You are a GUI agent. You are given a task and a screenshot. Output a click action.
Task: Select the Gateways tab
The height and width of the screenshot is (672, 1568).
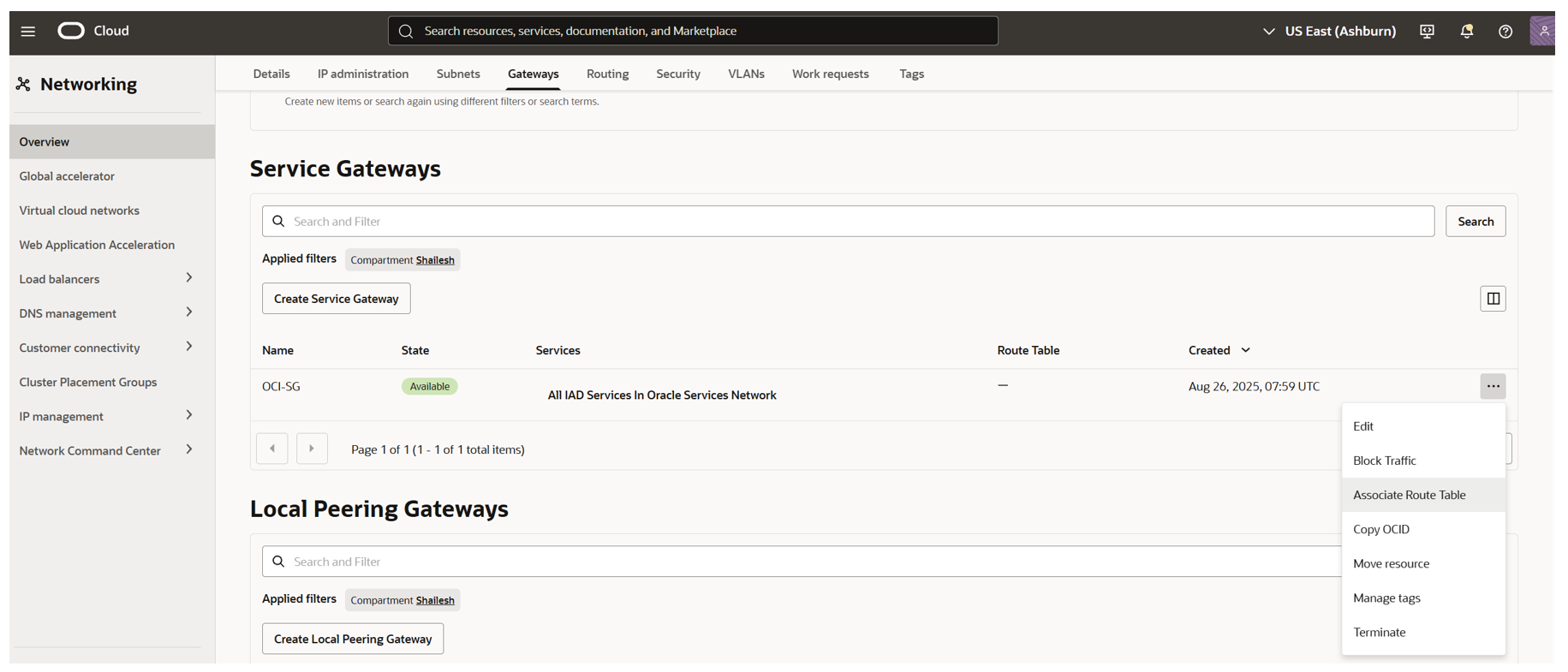pos(533,74)
